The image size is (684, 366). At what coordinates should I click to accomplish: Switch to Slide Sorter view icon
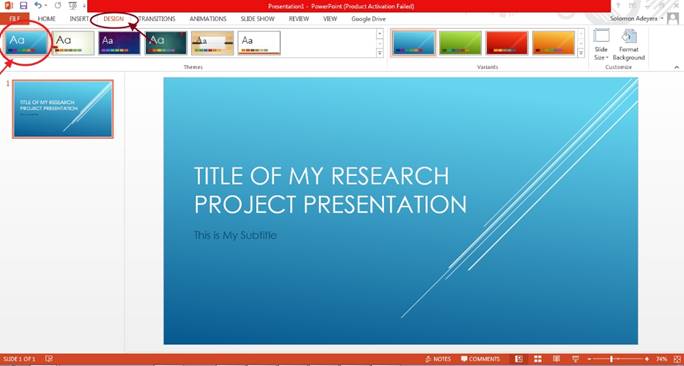(538, 359)
